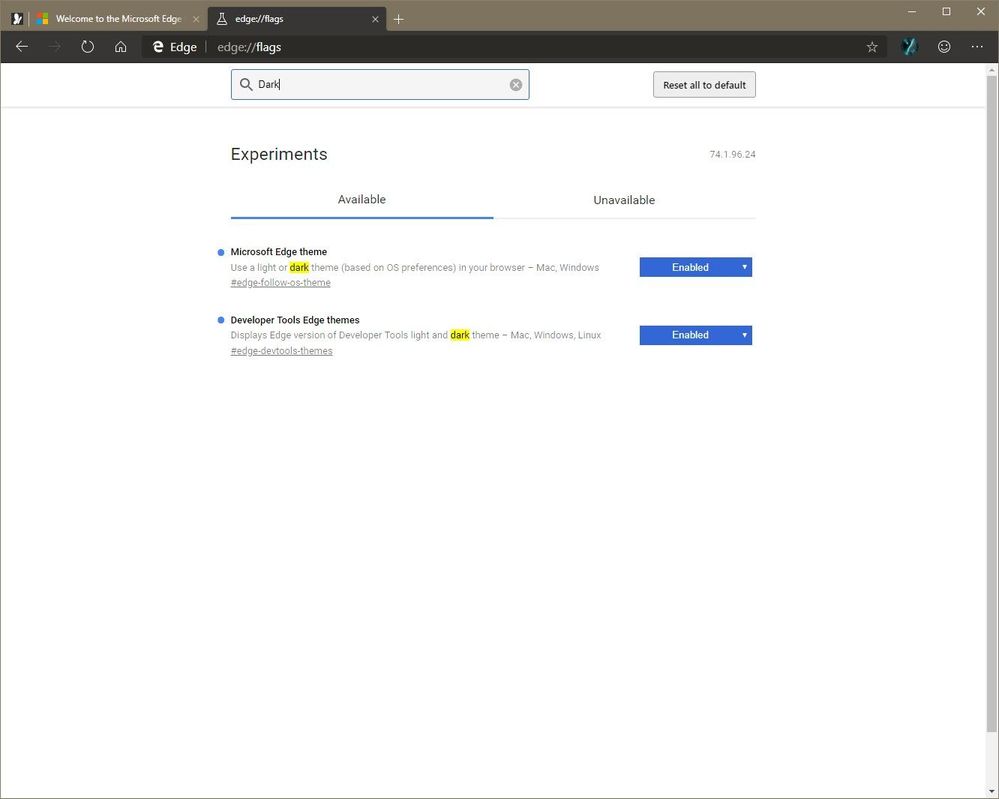
Task: Click Reset all to default button
Action: [x=704, y=85]
